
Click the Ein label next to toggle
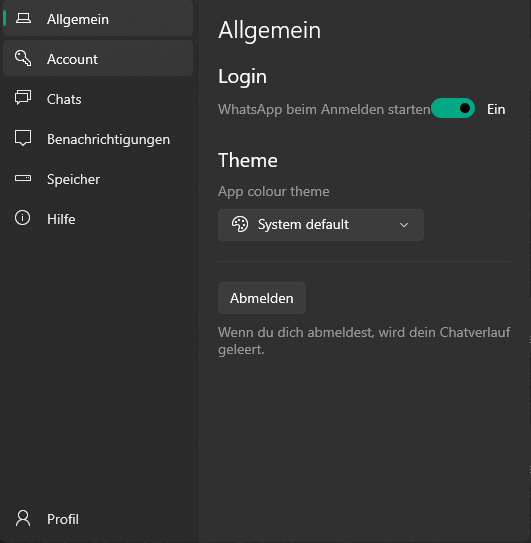click(x=496, y=109)
